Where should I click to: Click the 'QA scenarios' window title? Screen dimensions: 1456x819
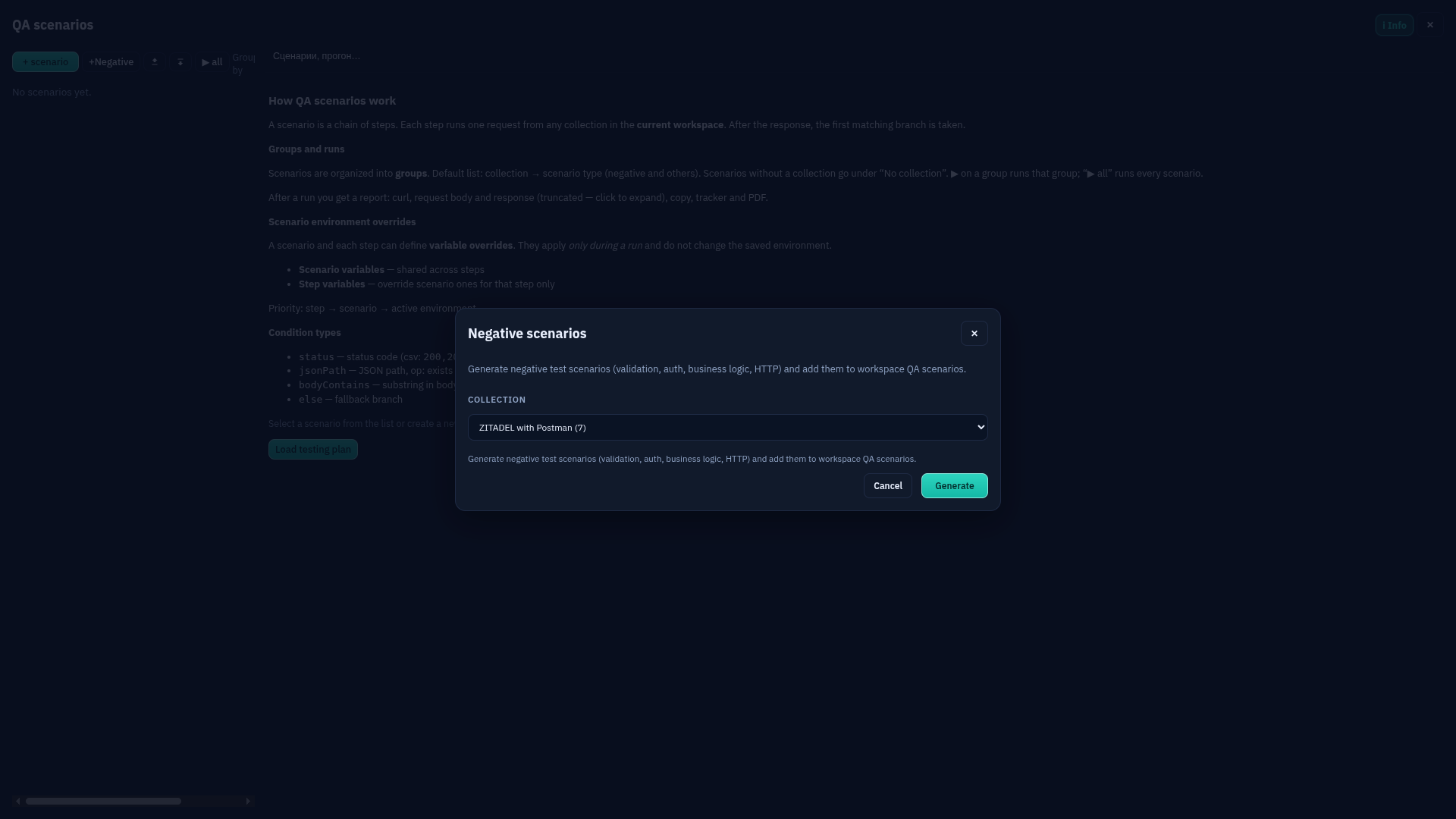(53, 25)
